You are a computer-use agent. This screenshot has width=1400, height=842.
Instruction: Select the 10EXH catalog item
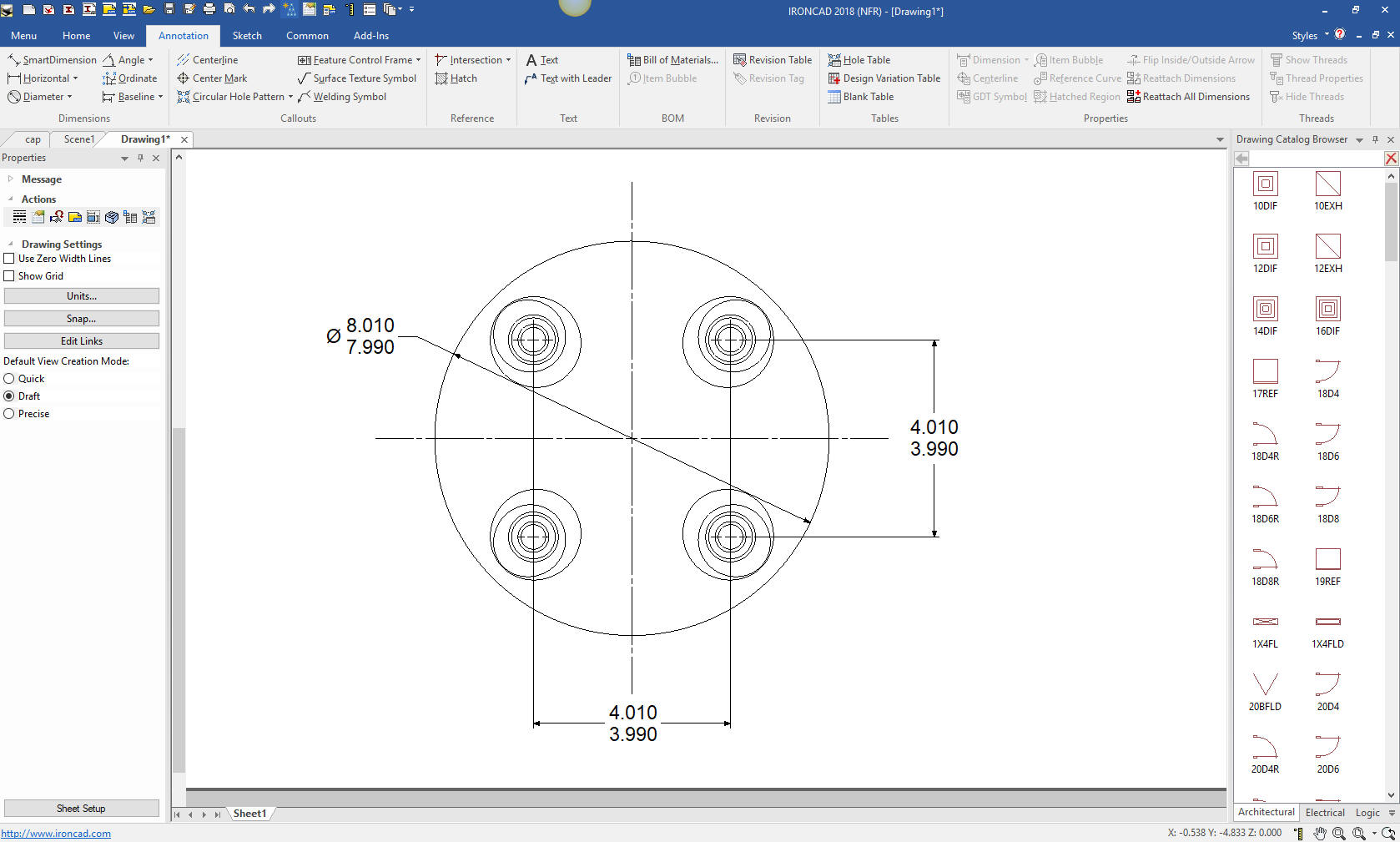(1328, 191)
